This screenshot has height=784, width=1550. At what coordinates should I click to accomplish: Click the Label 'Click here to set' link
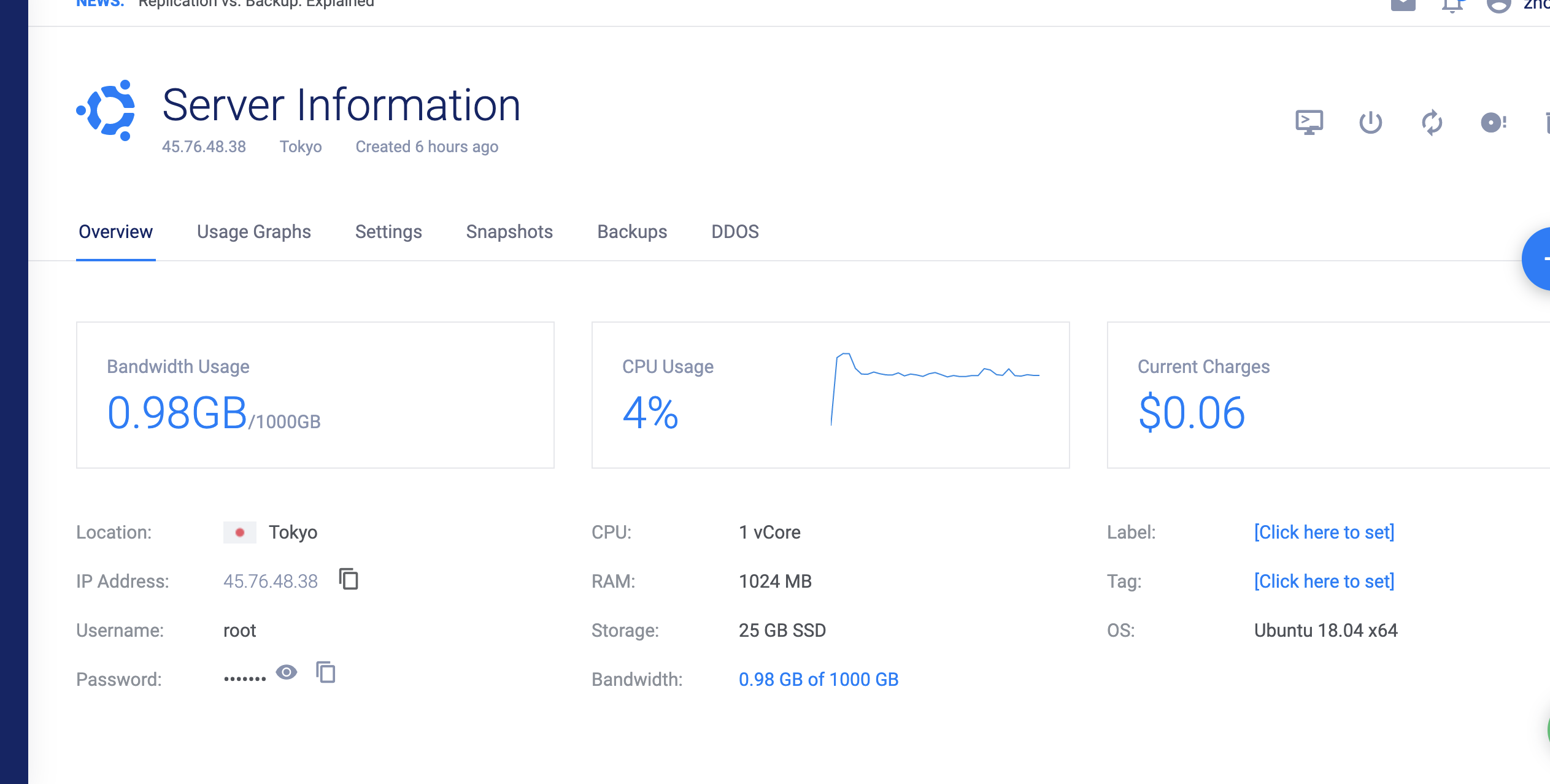click(x=1324, y=532)
